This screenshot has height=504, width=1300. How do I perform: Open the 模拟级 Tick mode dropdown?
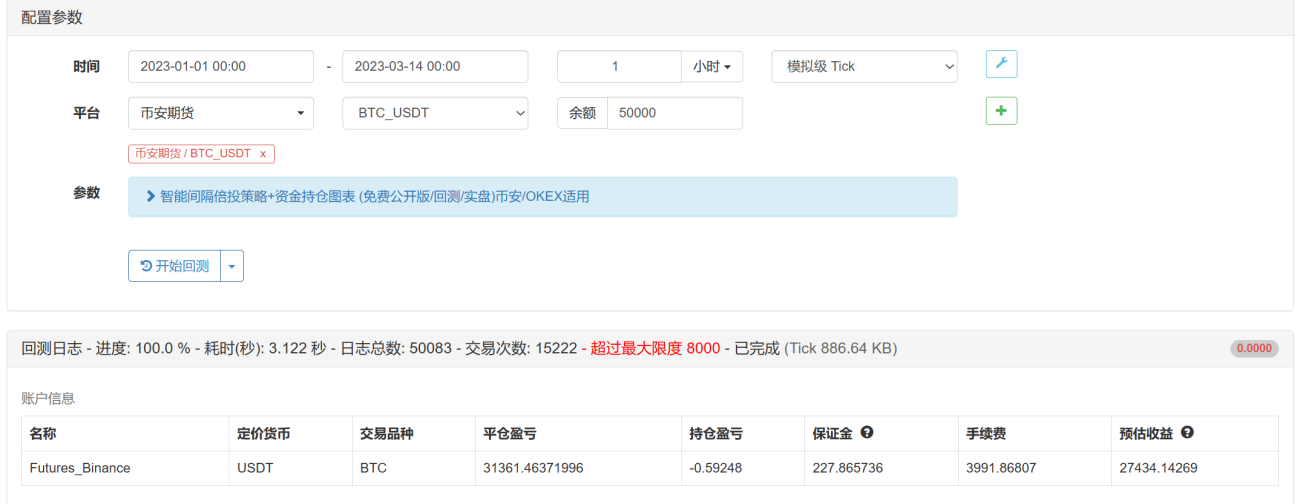coord(864,67)
